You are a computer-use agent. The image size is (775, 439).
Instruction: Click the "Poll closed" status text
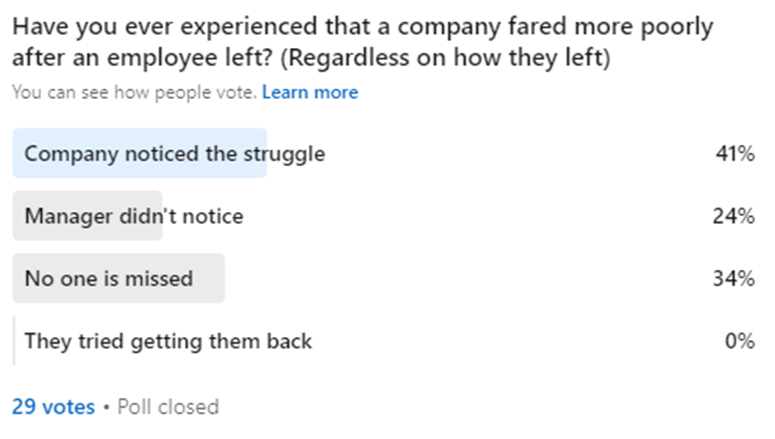click(x=167, y=407)
